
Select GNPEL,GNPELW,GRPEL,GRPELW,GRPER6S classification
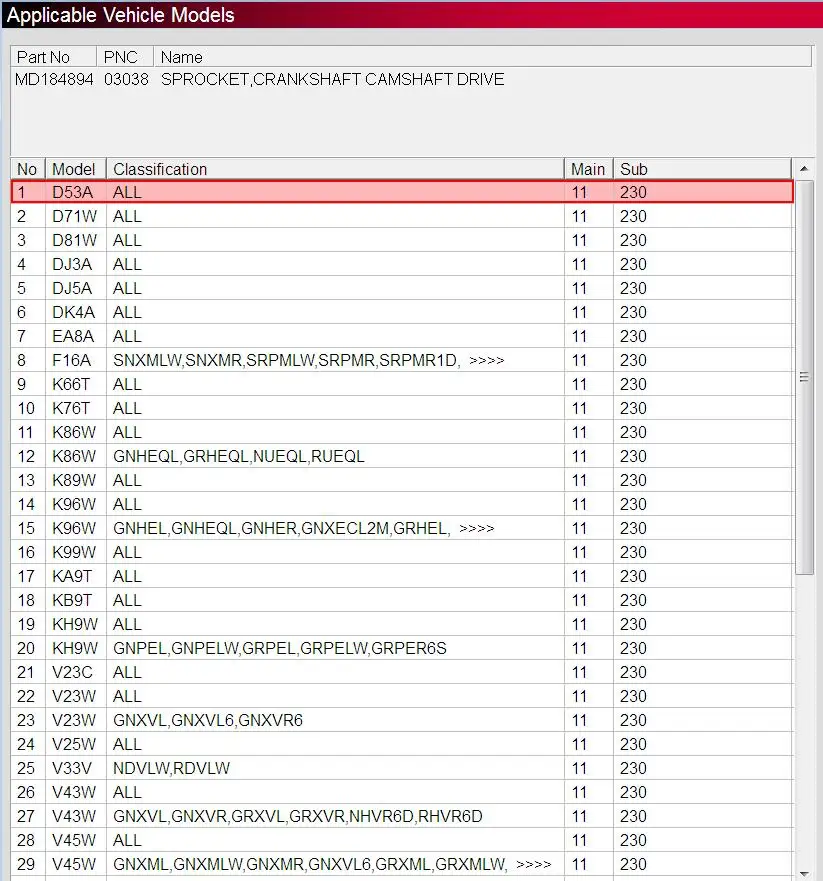280,648
